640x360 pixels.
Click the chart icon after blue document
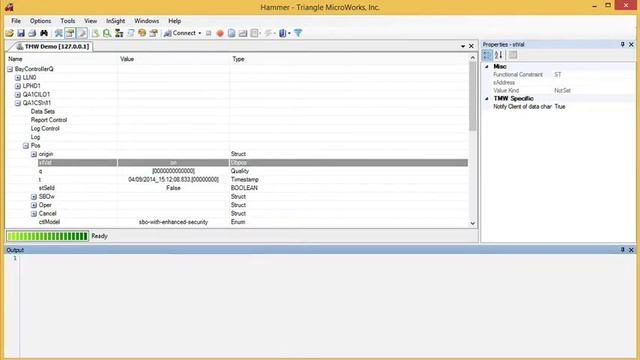pos(243,33)
